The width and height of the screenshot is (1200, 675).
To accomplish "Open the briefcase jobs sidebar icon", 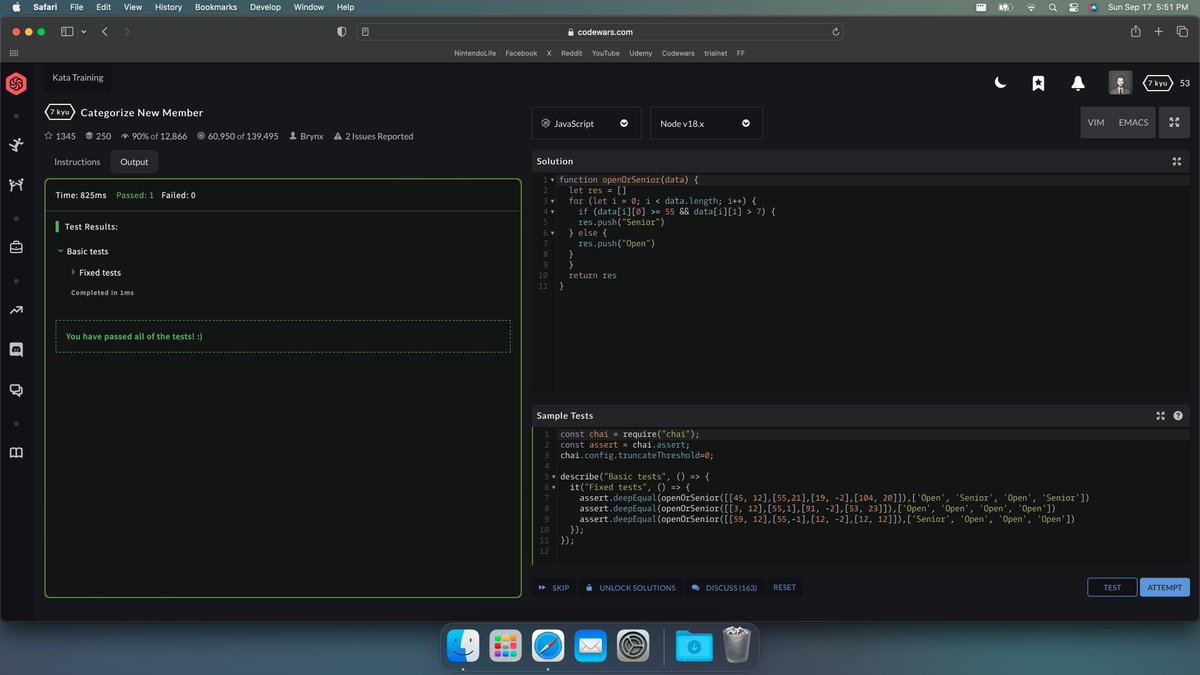I will [x=16, y=247].
